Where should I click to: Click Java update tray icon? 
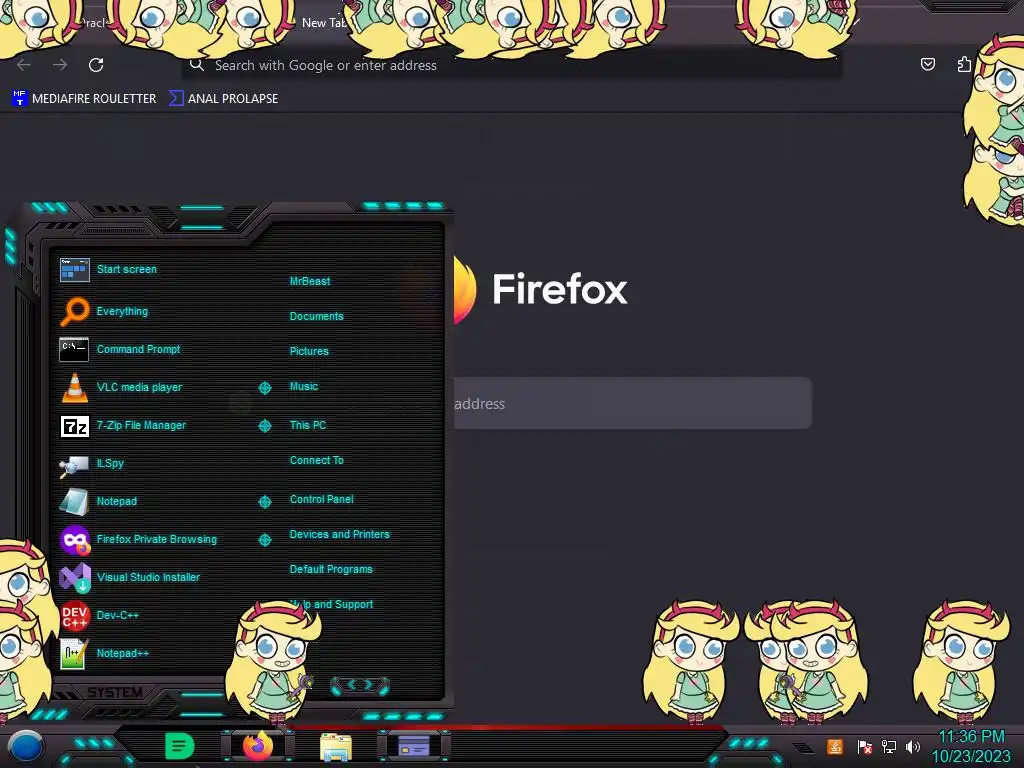coord(835,746)
